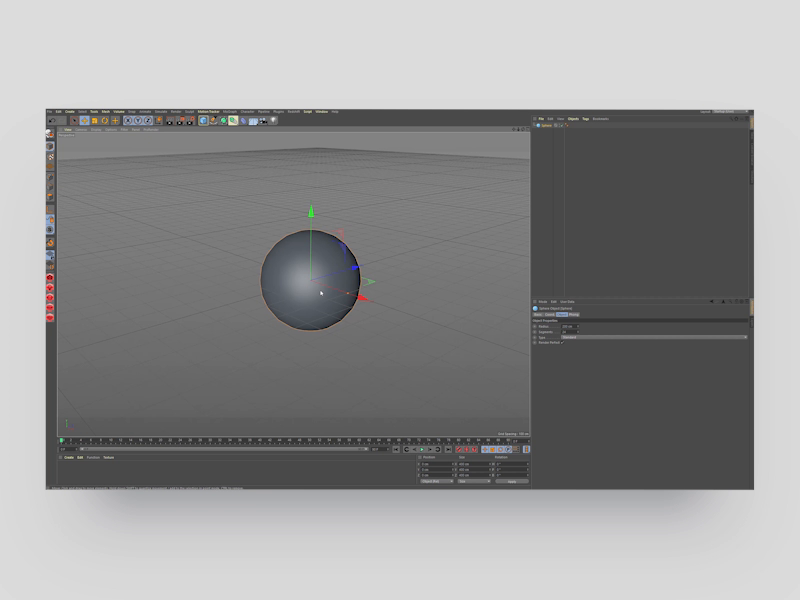Click the red Record keyframe button
Image resolution: width=800 pixels, height=600 pixels.
coord(458,450)
